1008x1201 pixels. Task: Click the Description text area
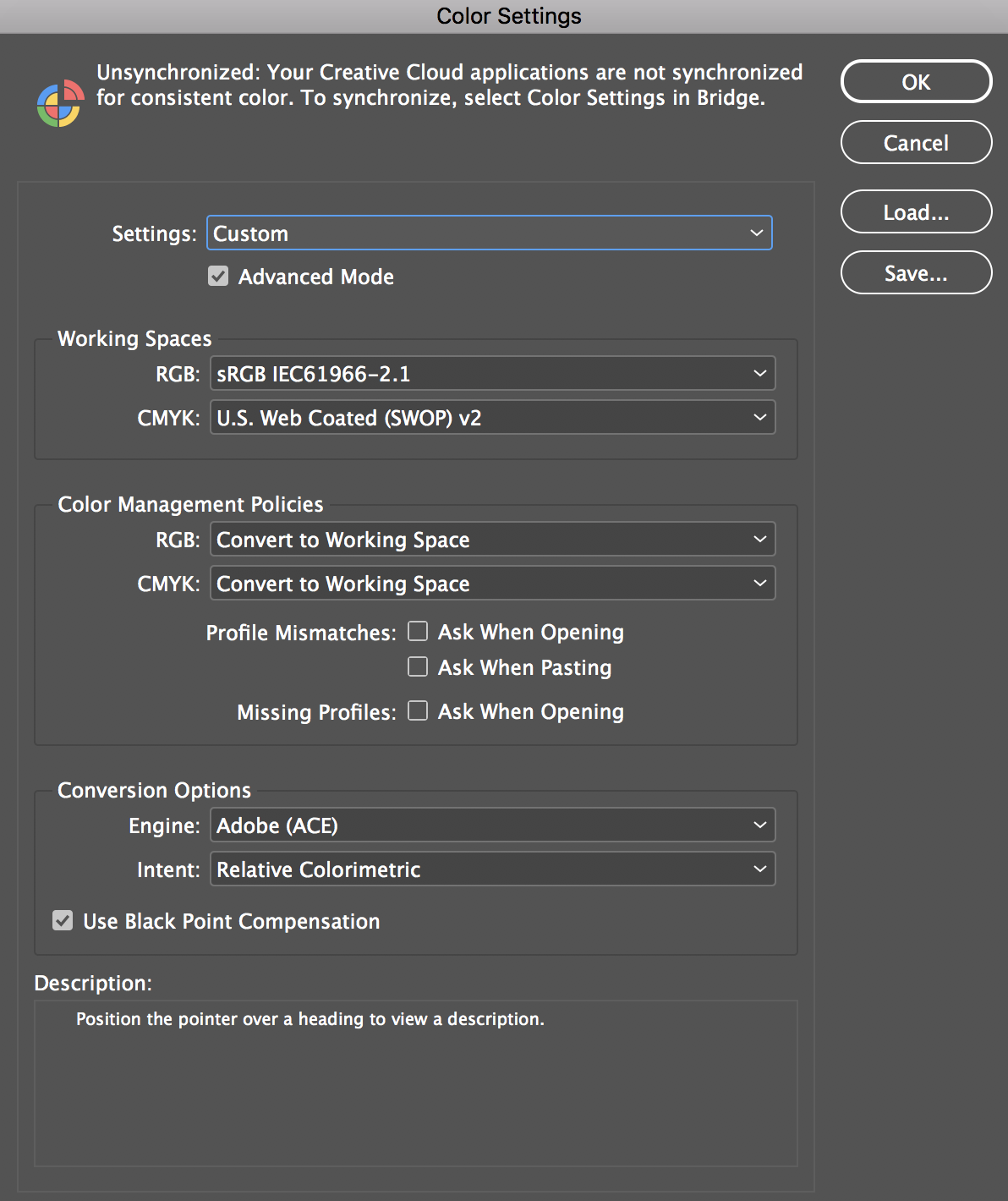coord(415,1083)
